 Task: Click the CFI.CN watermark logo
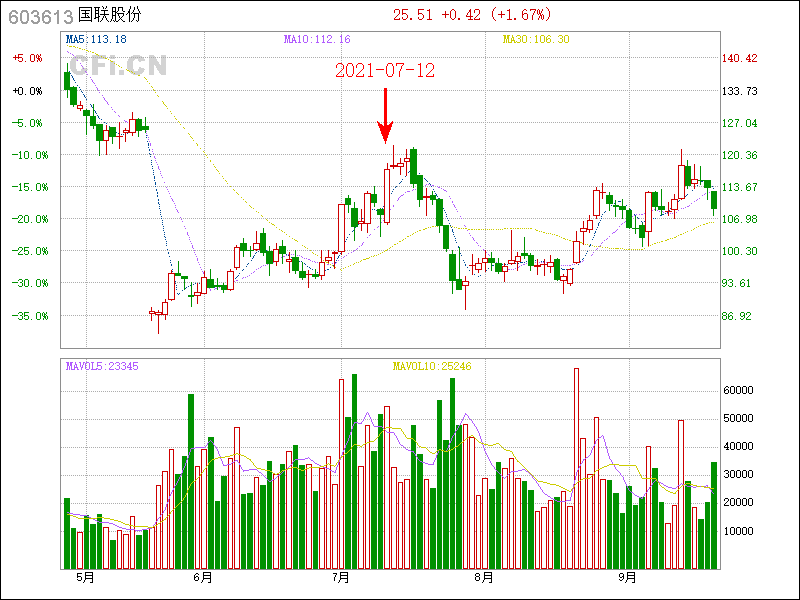coord(118,65)
